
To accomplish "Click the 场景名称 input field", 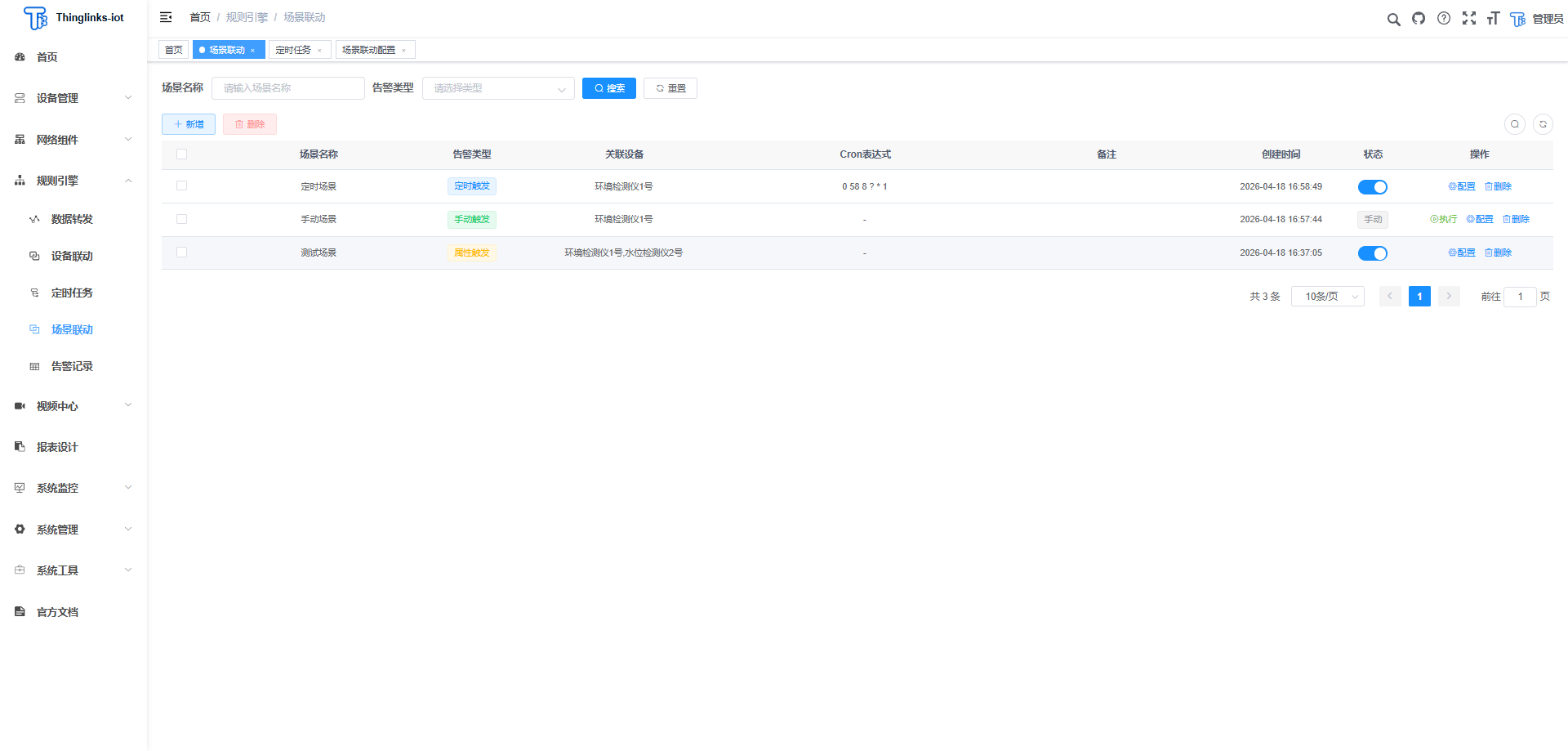I will pos(287,88).
